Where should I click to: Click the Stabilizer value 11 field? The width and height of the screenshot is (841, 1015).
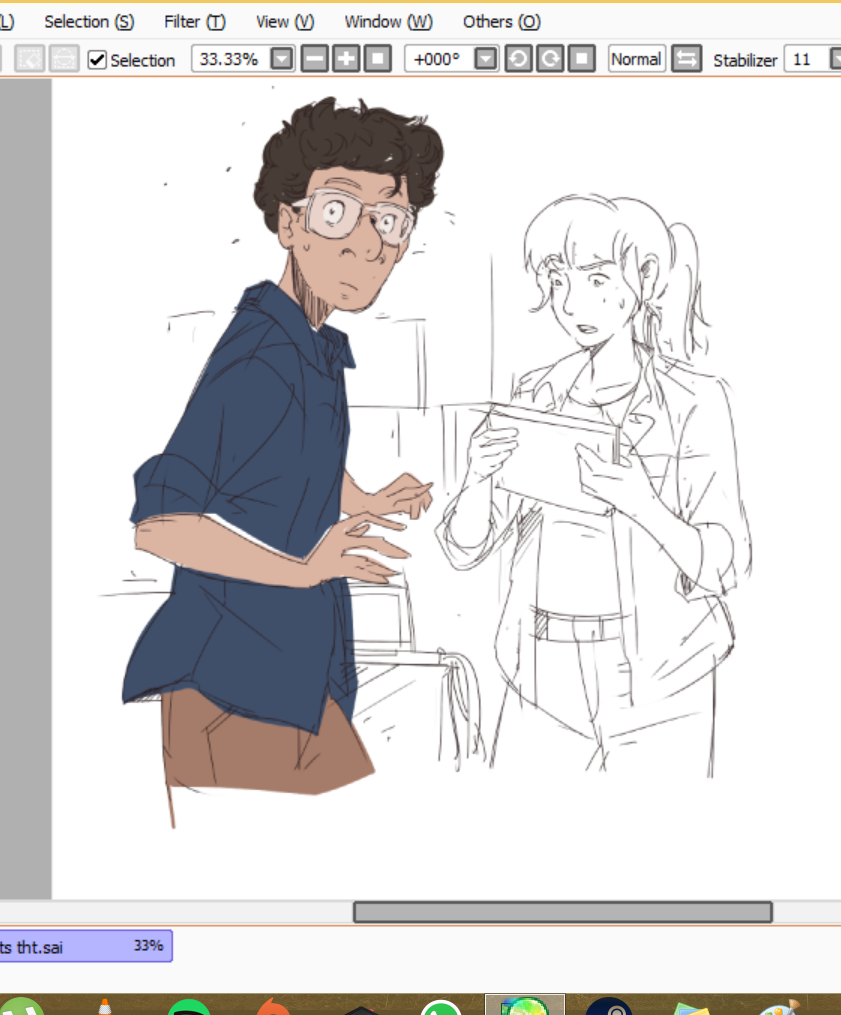pyautogui.click(x=807, y=59)
